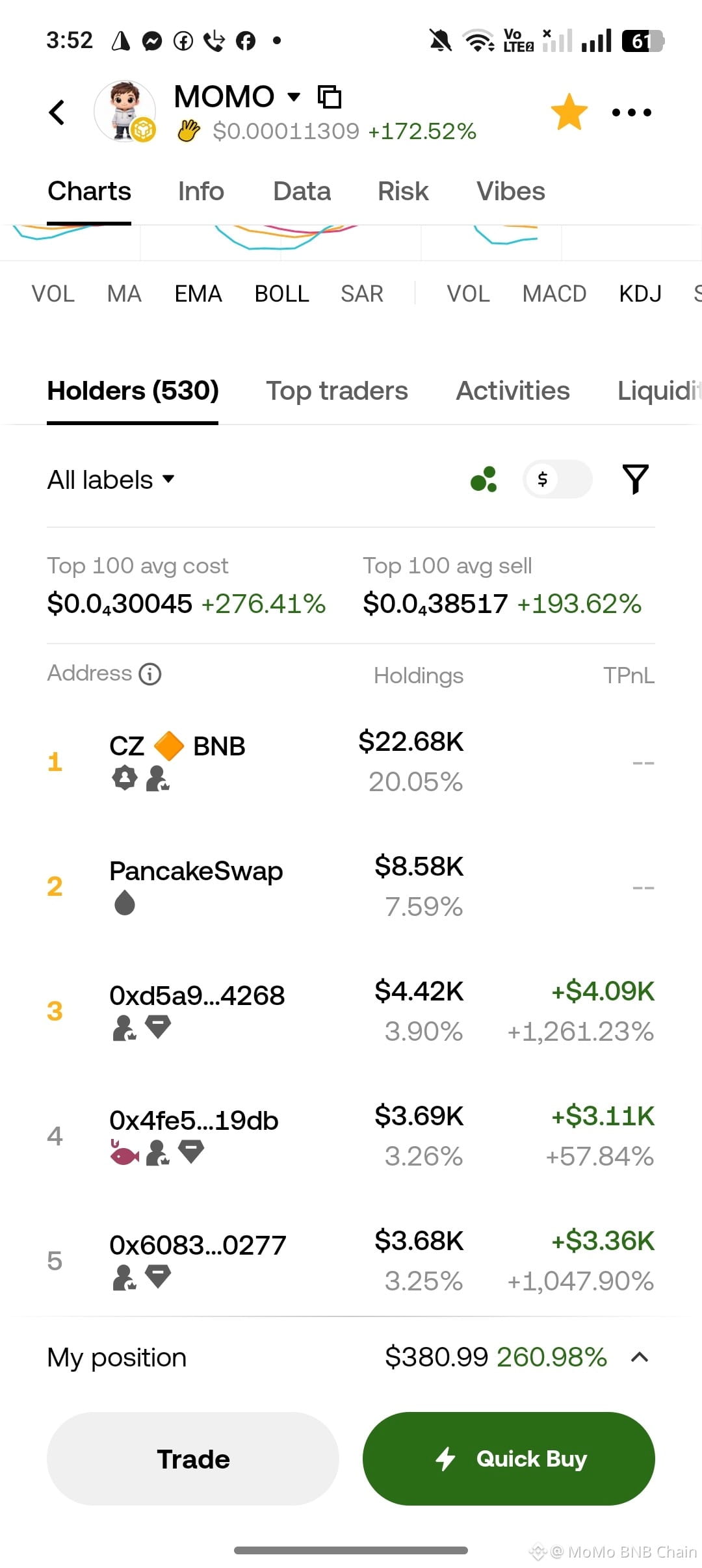Viewport: 702px width, 1568px height.
Task: Enable the KDJ sub-chart indicator
Action: pyautogui.click(x=640, y=294)
